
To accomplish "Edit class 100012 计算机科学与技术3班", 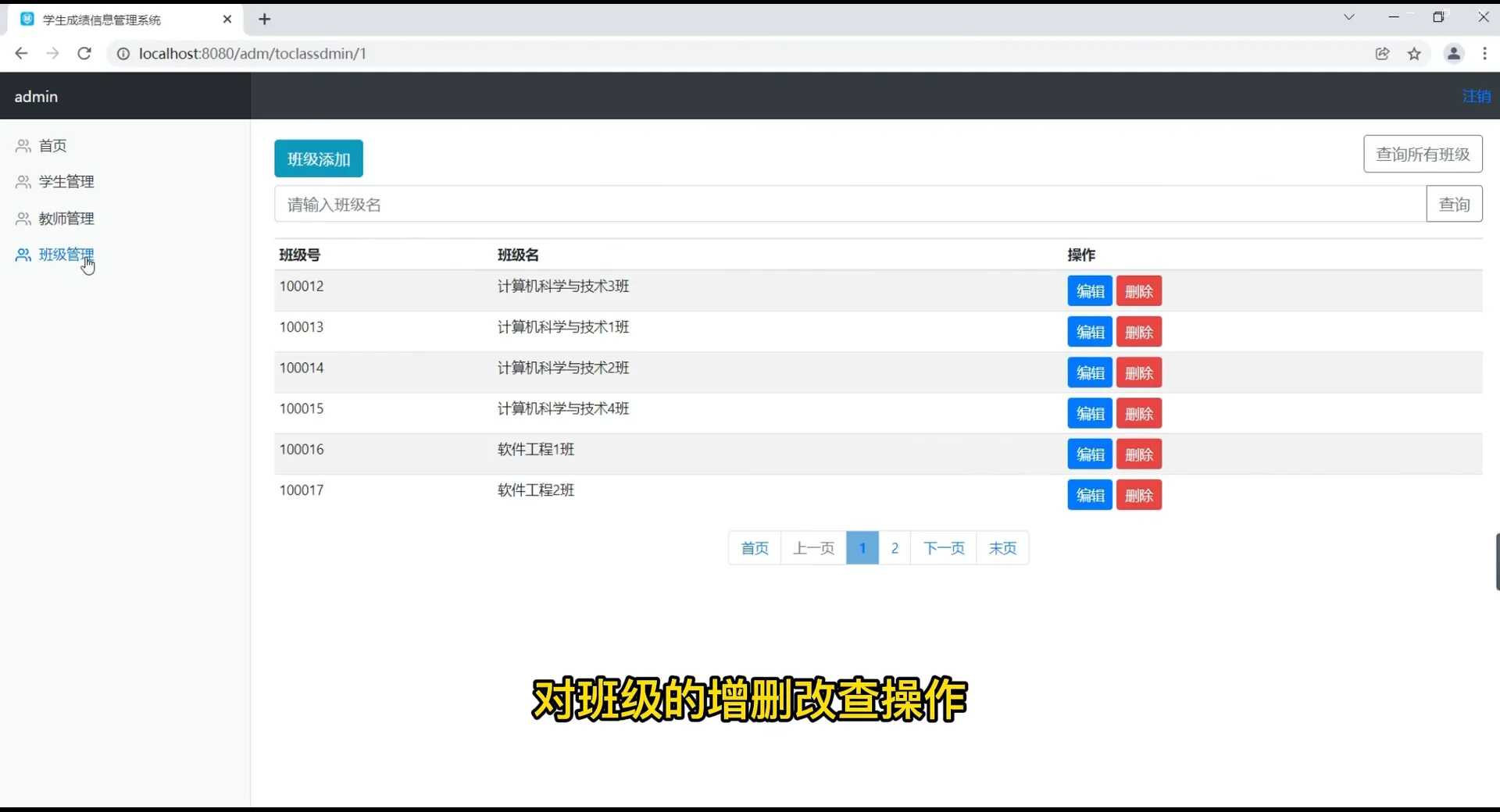I will click(x=1089, y=290).
